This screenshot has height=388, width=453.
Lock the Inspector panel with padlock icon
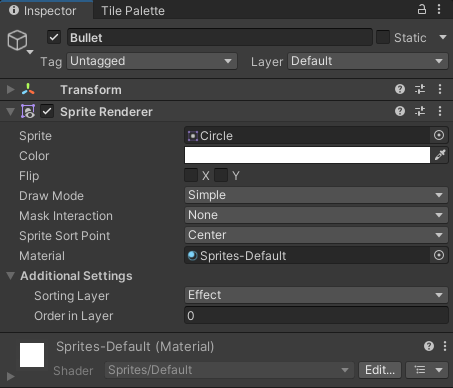pyautogui.click(x=422, y=9)
